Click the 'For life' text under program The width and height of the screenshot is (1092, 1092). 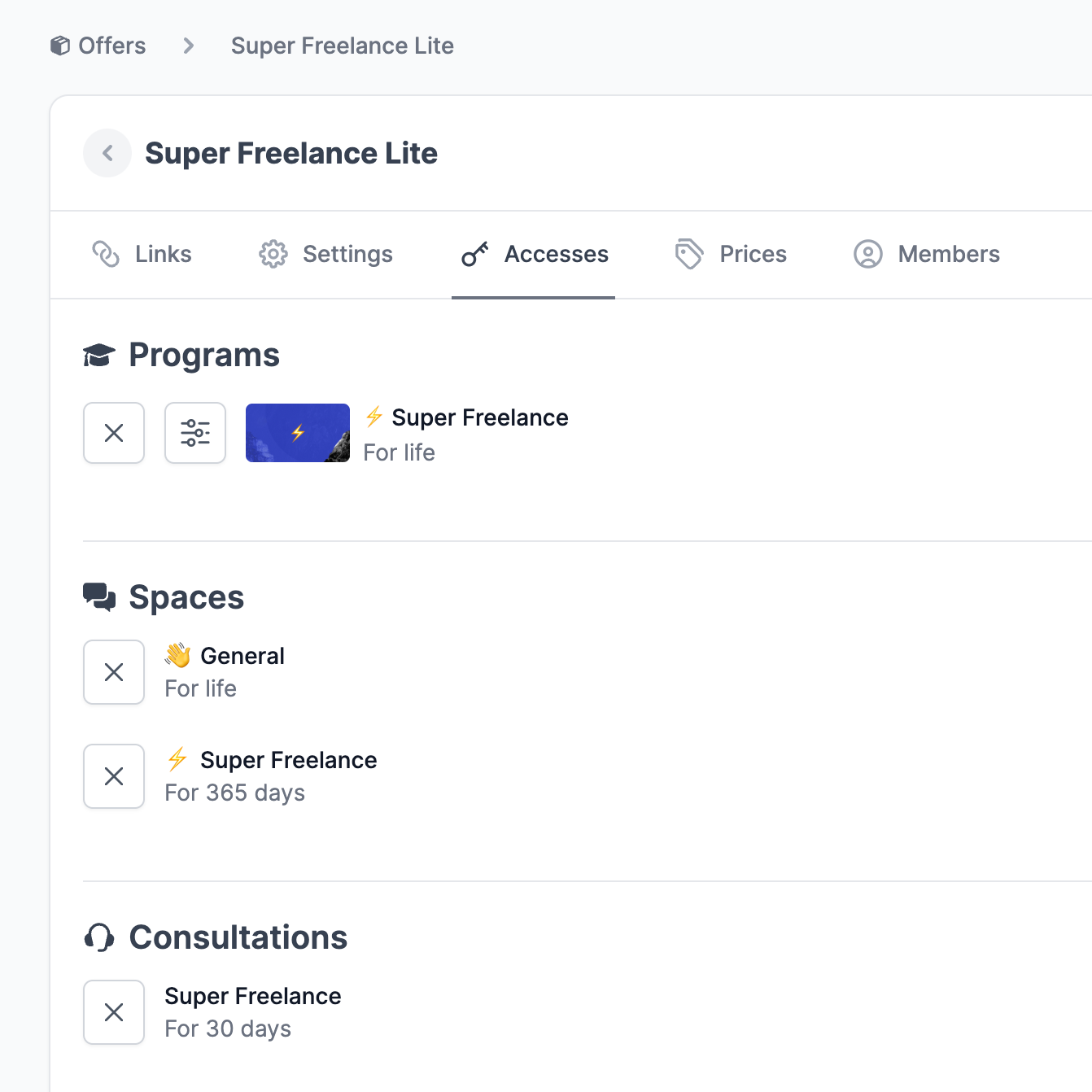coord(400,452)
